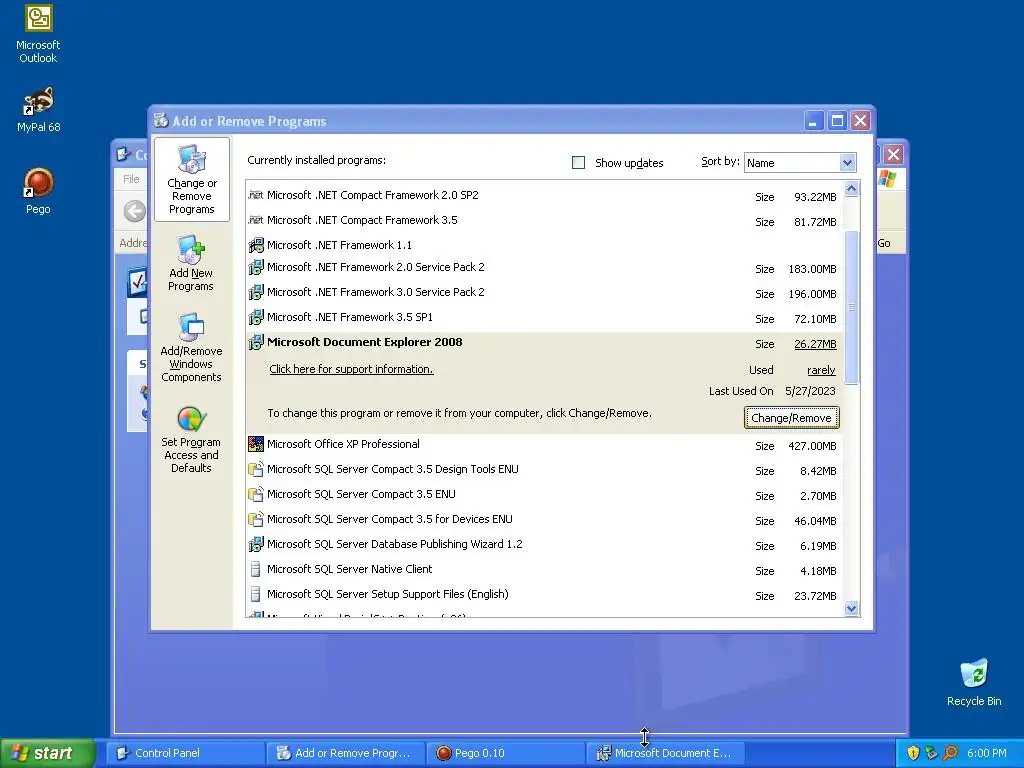This screenshot has height=768, width=1024.
Task: Open the Microsoft Outlook desktop icon
Action: tap(38, 34)
